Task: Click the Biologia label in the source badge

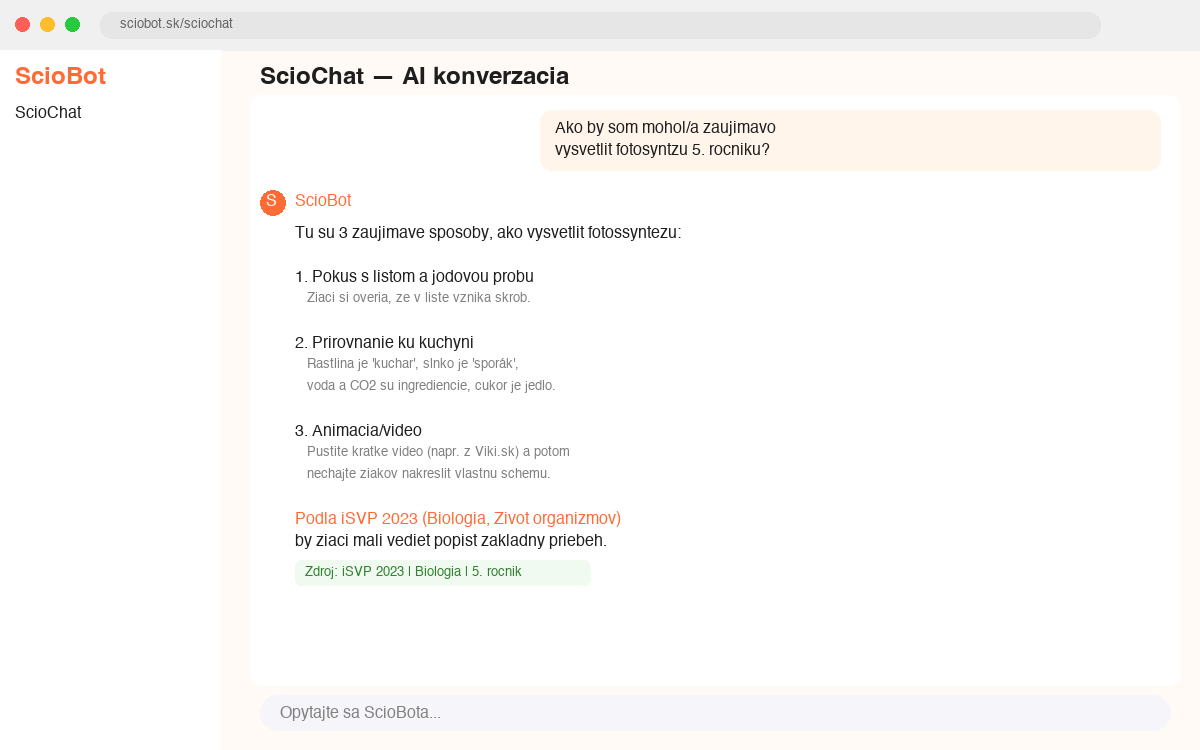Action: click(436, 571)
